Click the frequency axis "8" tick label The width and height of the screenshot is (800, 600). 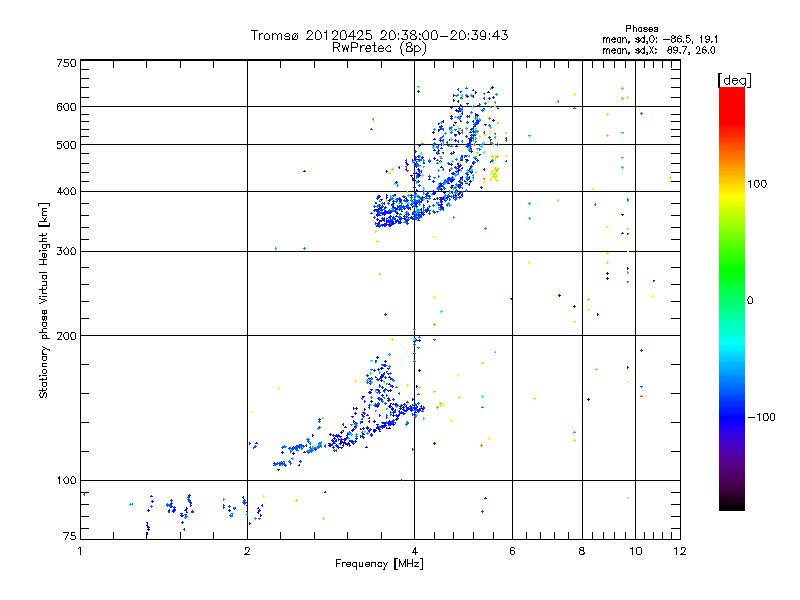[582, 551]
